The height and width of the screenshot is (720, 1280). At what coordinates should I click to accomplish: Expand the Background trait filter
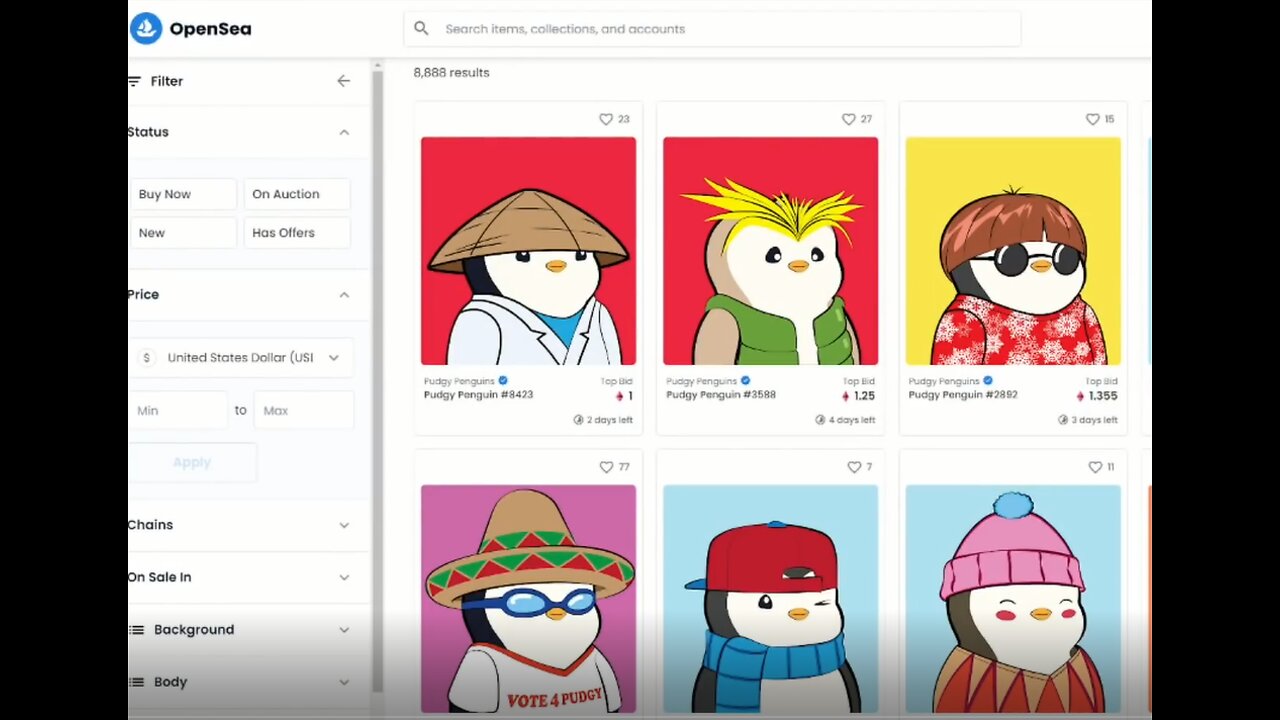tap(344, 630)
